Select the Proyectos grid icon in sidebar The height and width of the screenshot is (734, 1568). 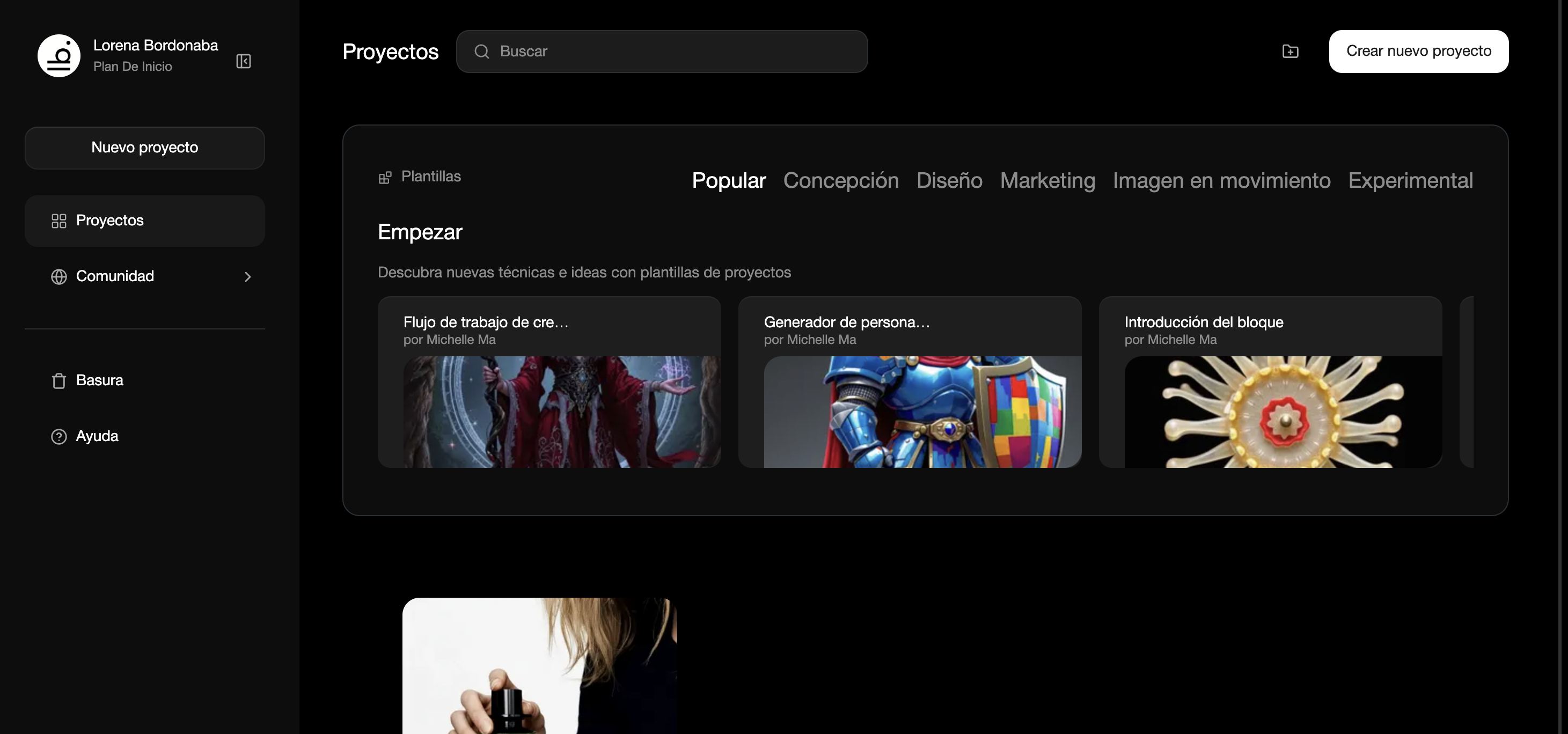pyautogui.click(x=58, y=221)
